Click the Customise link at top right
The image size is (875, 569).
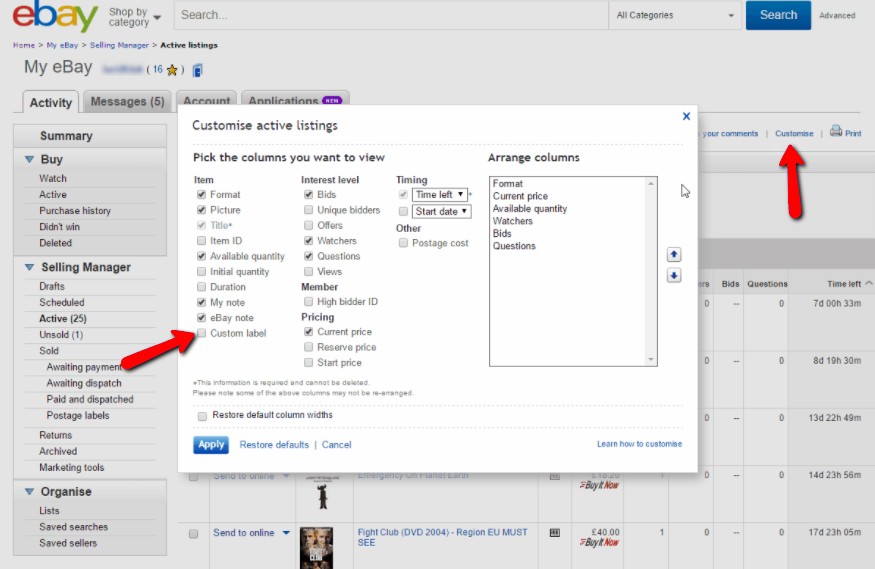[794, 133]
